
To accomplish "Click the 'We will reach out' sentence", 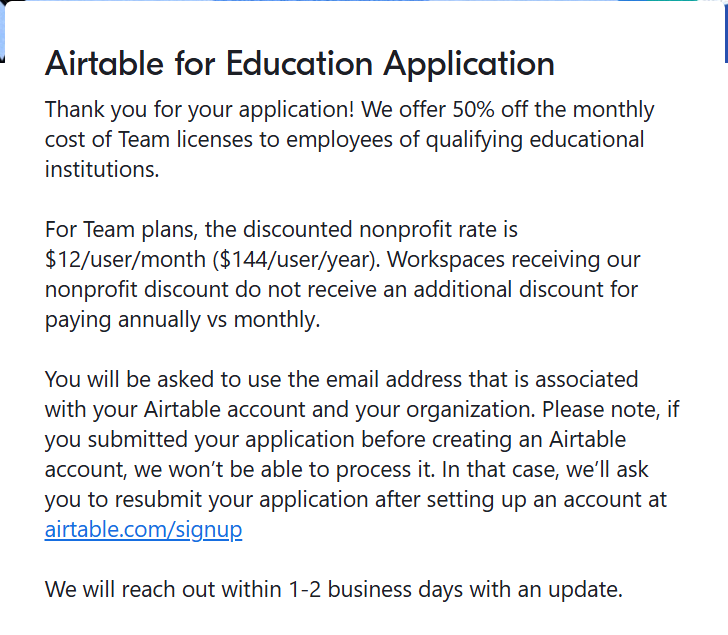I will 333,590.
